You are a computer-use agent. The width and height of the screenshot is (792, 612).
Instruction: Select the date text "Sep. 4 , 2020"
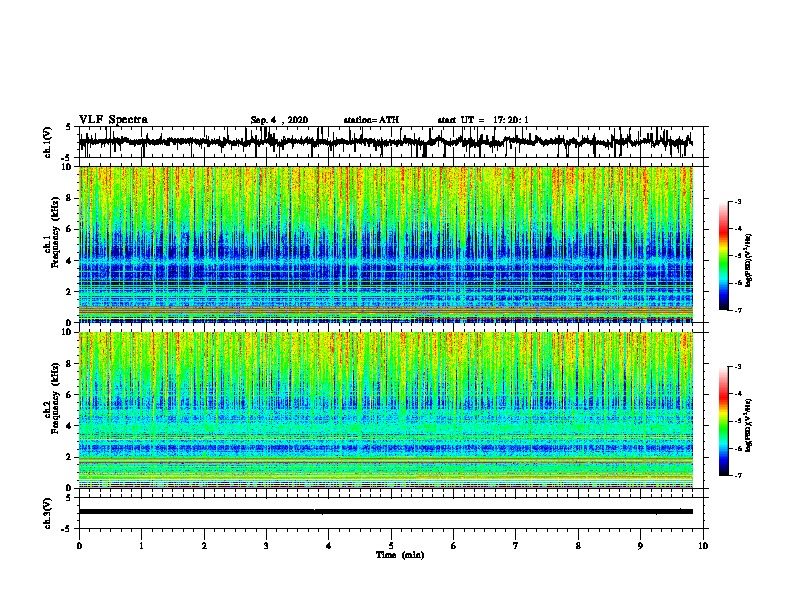click(279, 120)
